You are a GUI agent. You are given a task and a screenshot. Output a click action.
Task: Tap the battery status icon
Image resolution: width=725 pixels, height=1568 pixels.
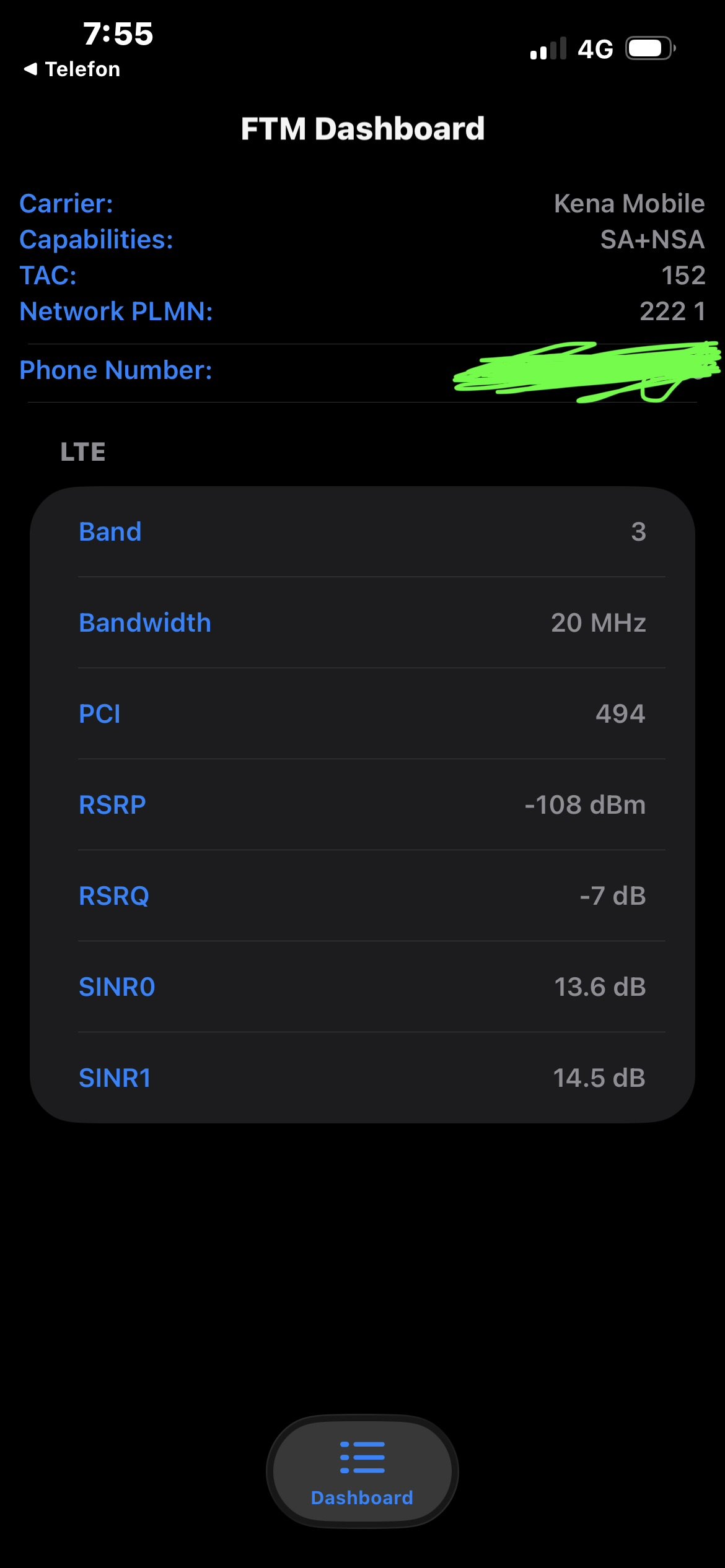coord(649,48)
